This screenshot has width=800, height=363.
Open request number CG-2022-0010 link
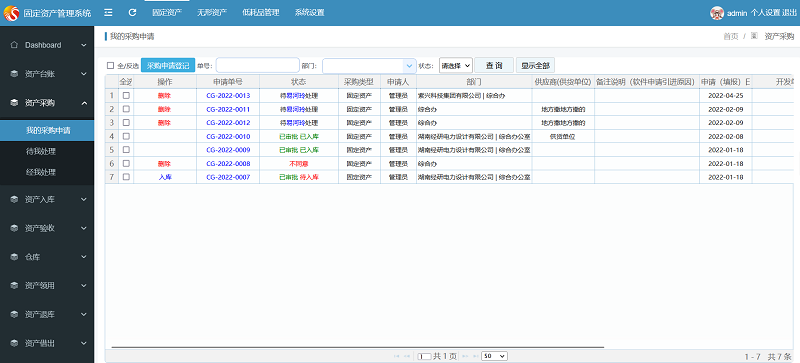[x=228, y=136]
